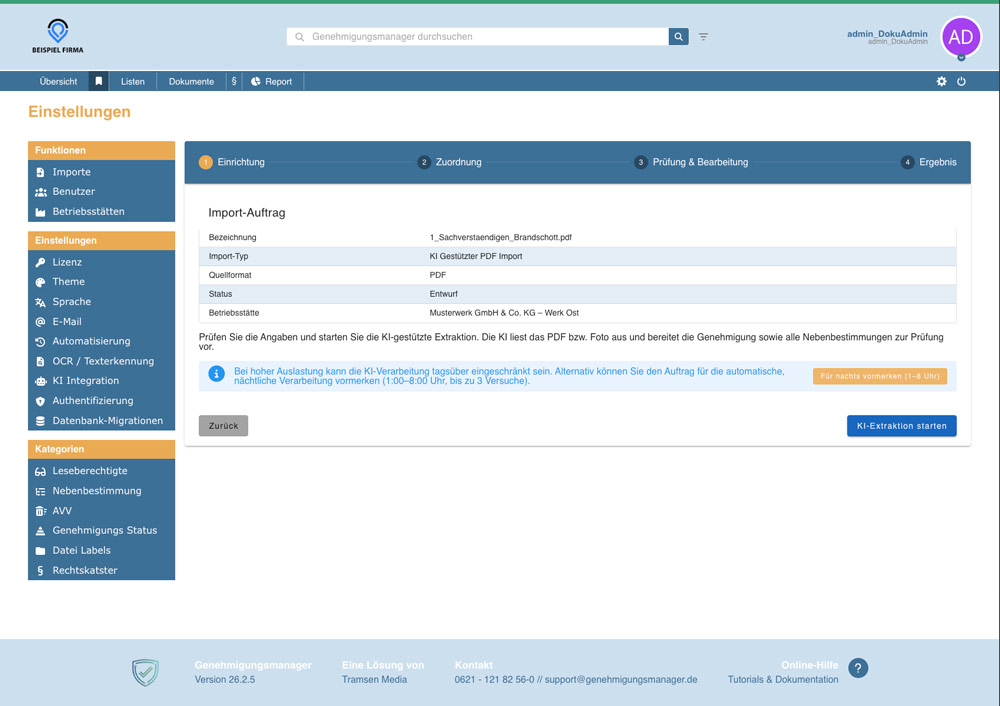
Task: Open the AD user avatar menu
Action: point(960,37)
